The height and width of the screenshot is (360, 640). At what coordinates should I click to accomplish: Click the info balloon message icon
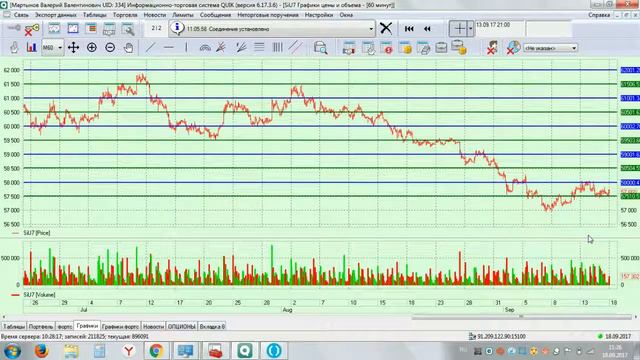click(x=177, y=28)
